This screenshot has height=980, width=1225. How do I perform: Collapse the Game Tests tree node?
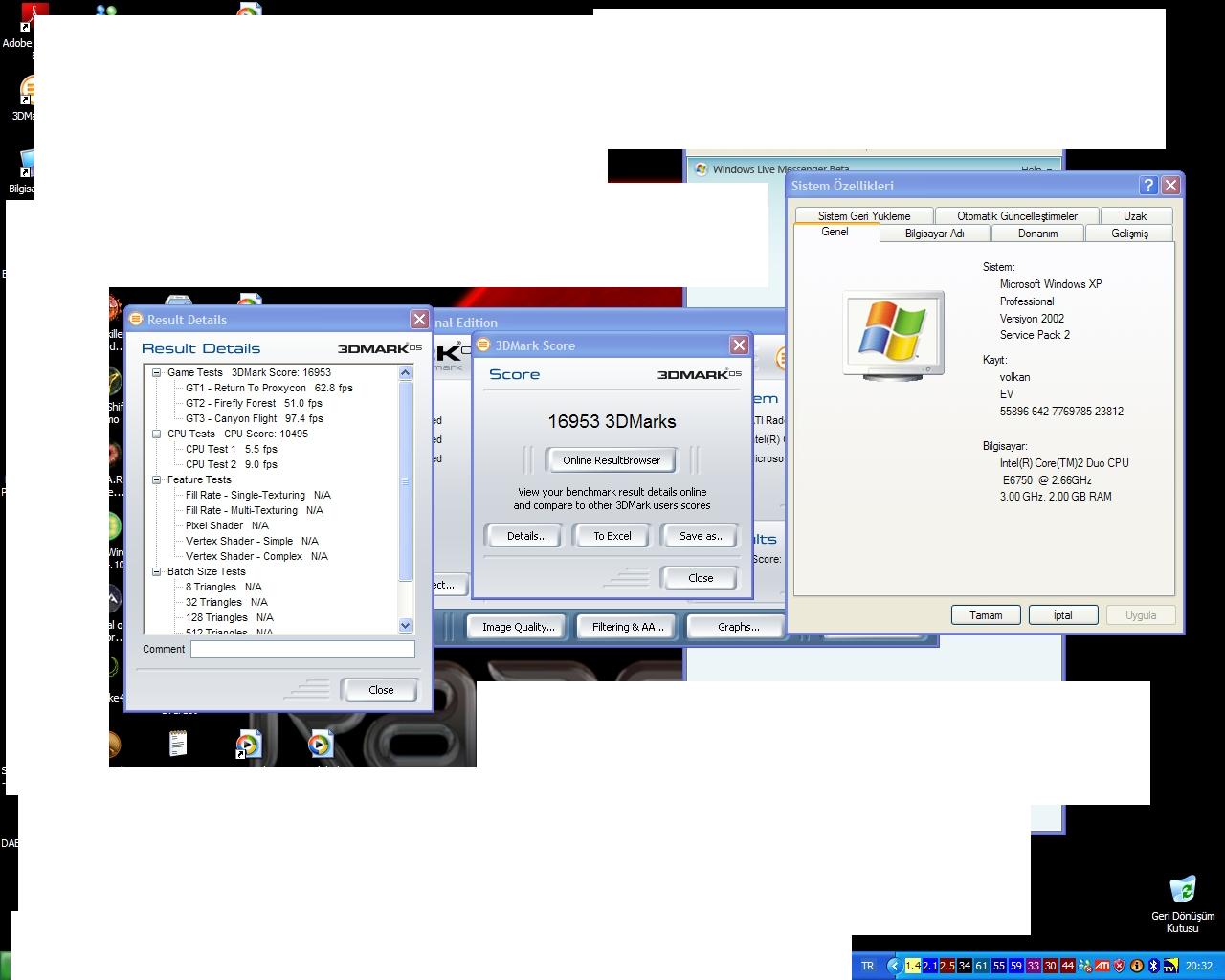tap(157, 373)
